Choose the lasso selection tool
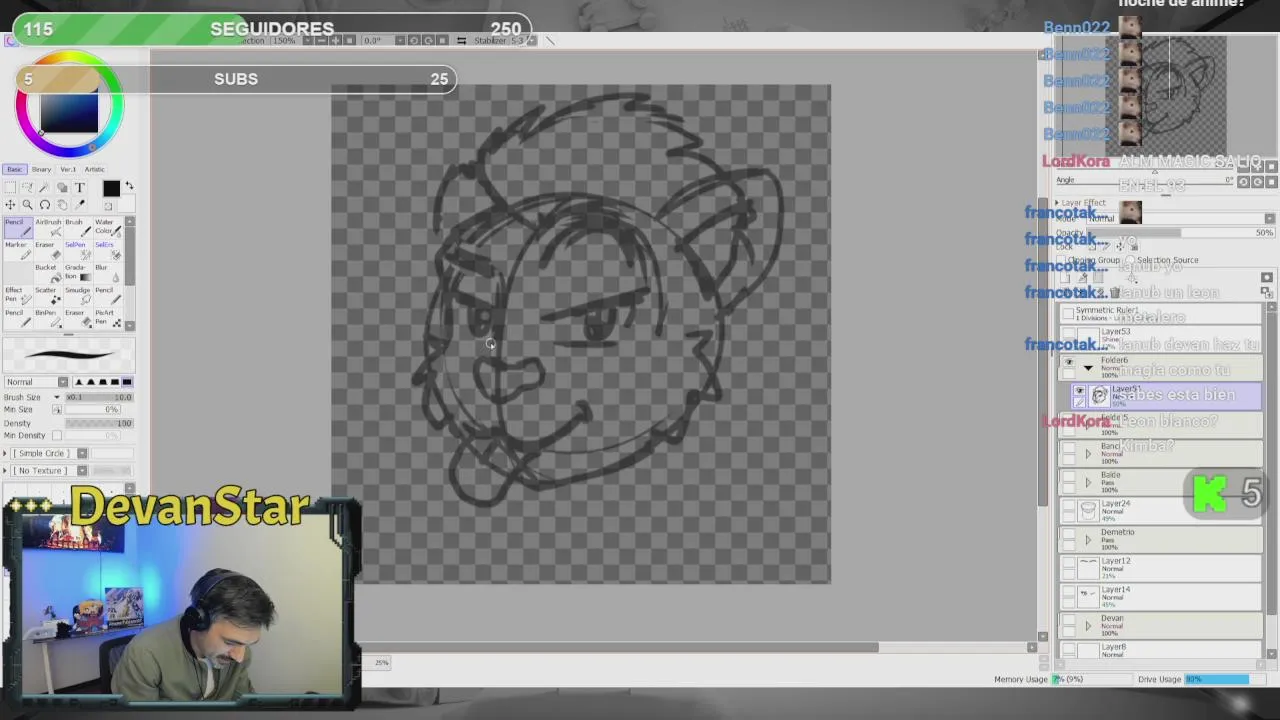Screen dimensions: 1280x720 tap(28, 187)
